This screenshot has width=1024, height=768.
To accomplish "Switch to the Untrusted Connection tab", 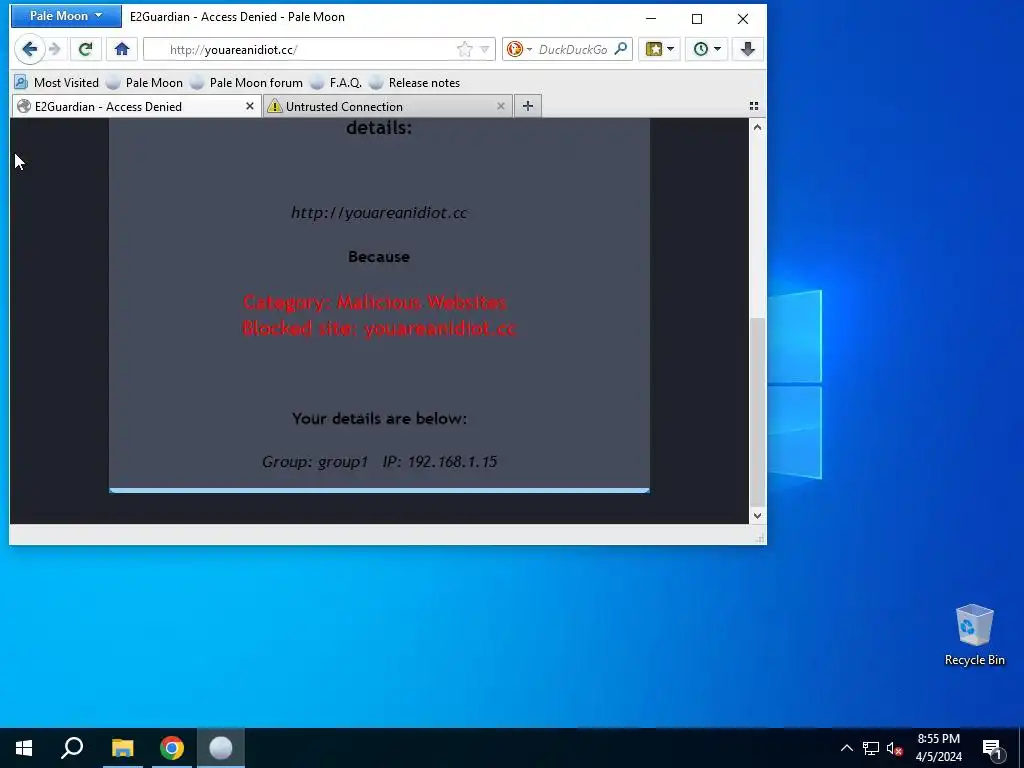I will tap(387, 106).
